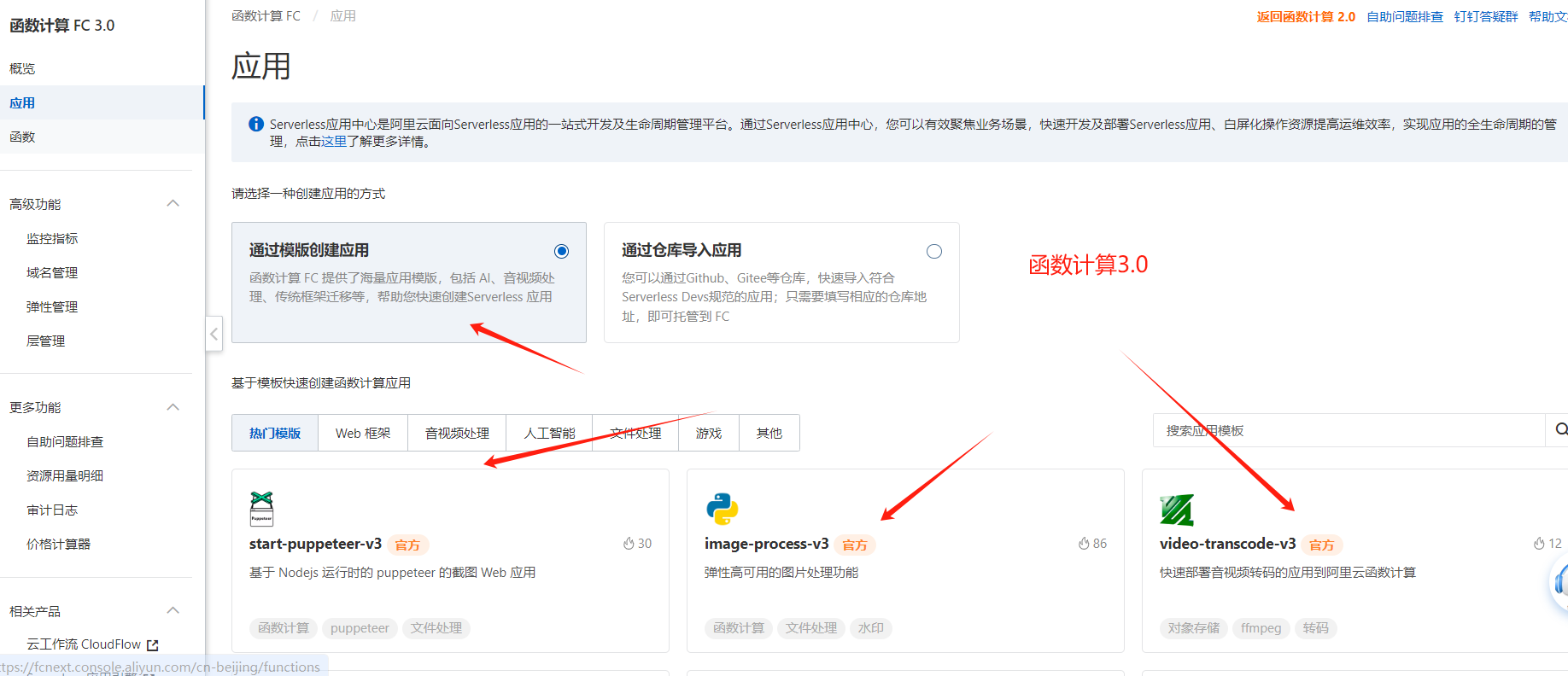Open the image-process-v3 template title
The height and width of the screenshot is (676, 1568).
[766, 544]
